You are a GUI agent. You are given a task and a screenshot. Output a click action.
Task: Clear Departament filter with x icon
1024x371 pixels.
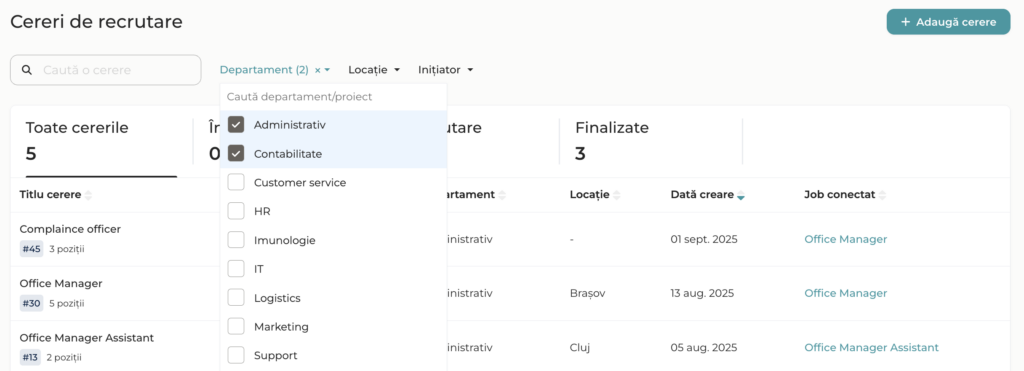[317, 70]
